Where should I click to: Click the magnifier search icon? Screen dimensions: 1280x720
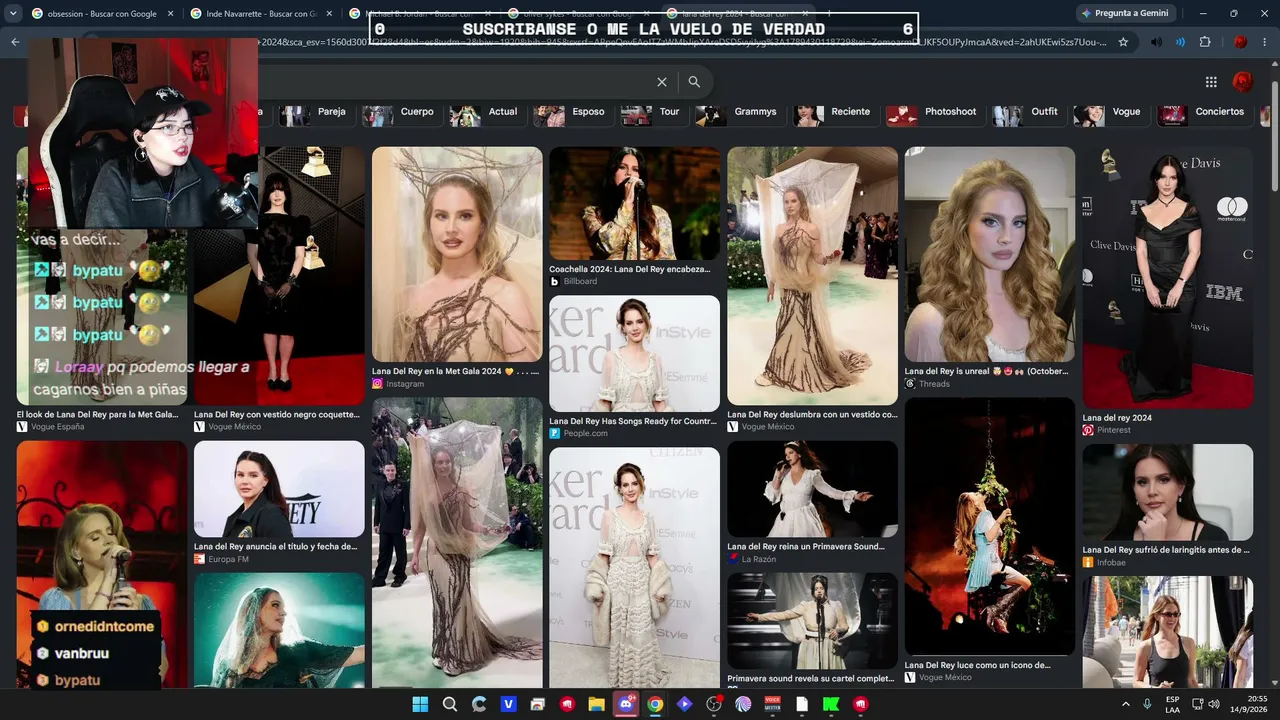coord(694,82)
